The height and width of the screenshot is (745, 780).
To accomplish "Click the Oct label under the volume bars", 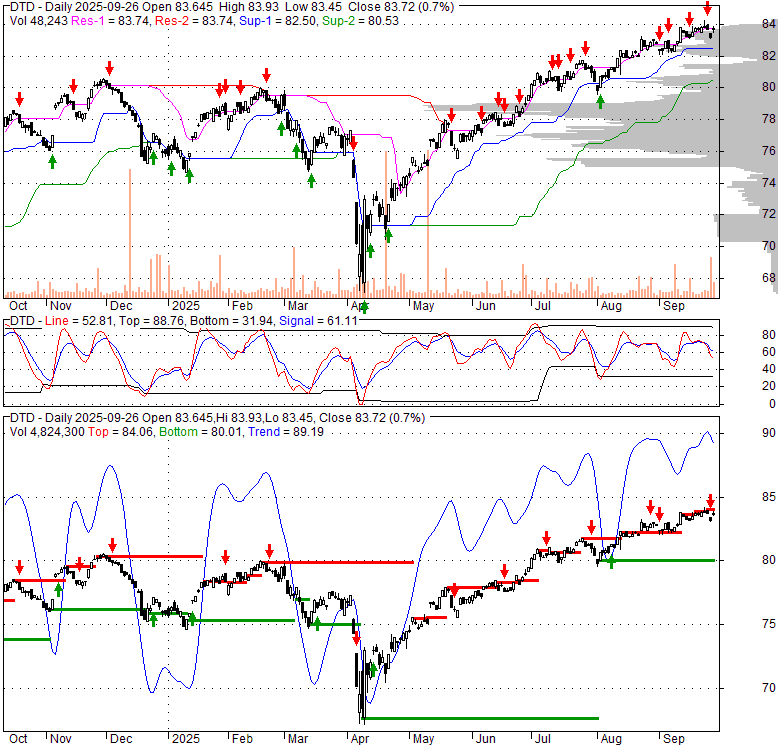I will coord(18,306).
